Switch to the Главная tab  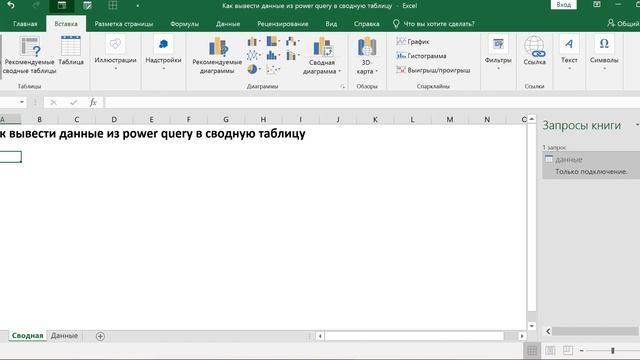click(x=25, y=24)
